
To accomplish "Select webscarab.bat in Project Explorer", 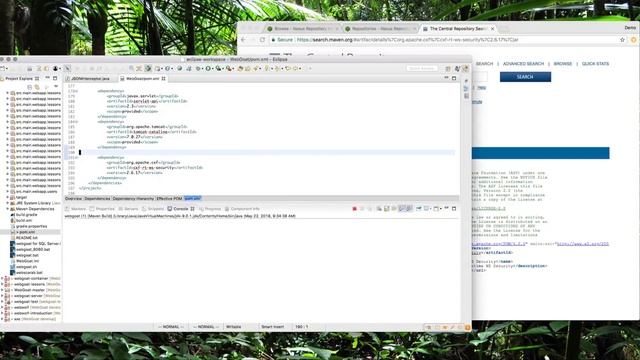I will [29, 272].
